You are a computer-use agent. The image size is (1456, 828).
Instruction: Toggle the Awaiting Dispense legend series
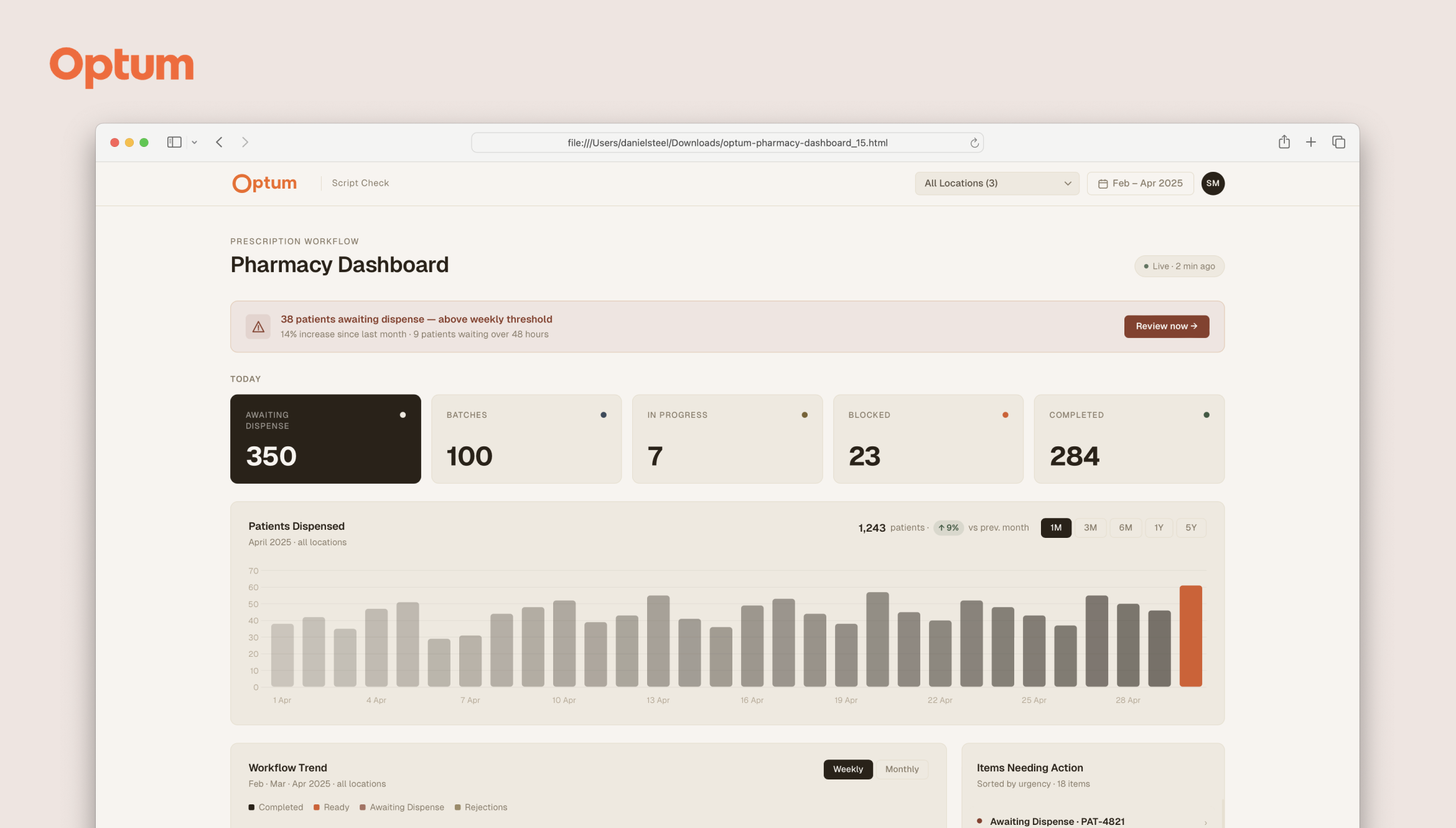pos(402,807)
